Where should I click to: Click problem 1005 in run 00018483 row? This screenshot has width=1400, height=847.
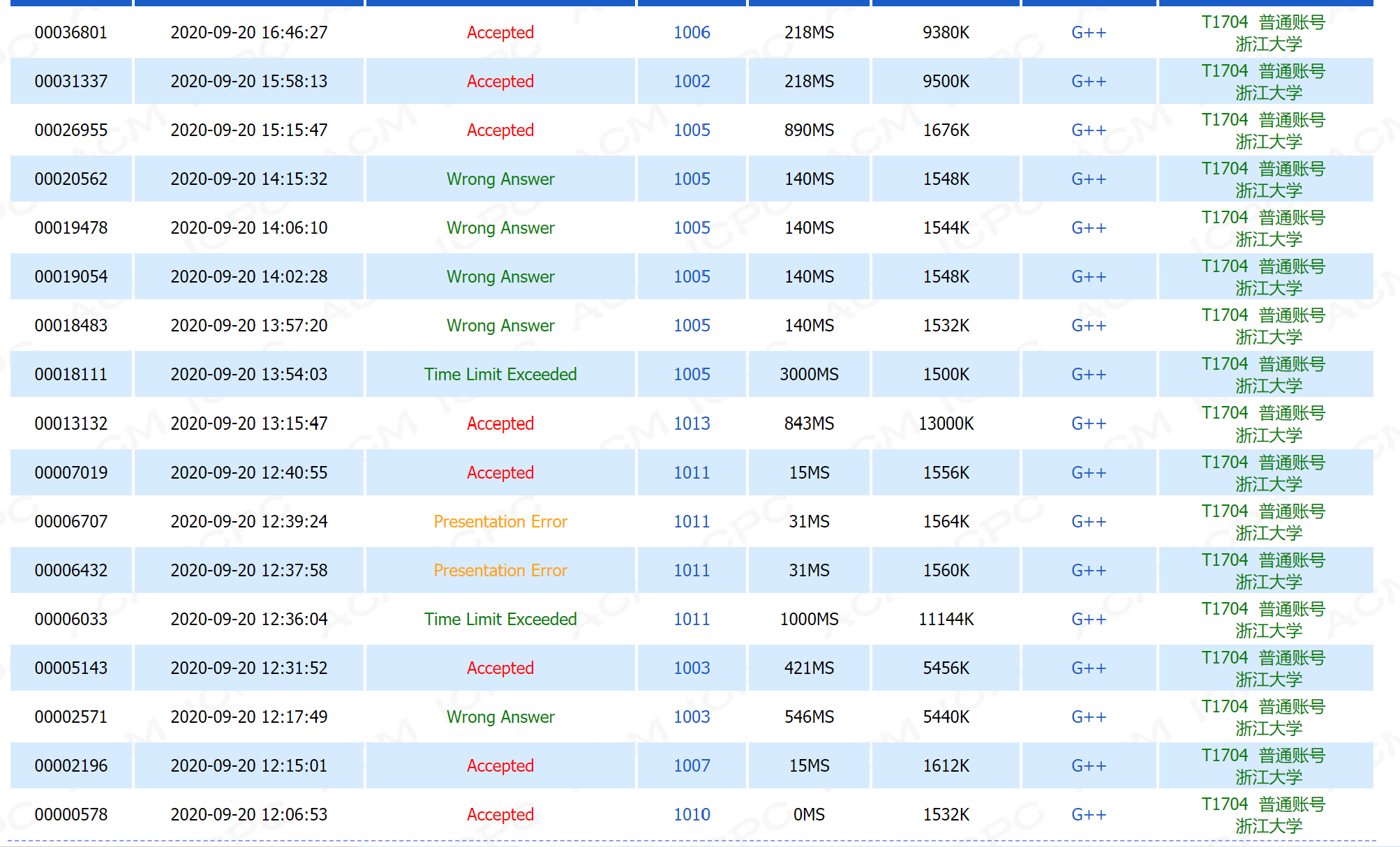(692, 325)
